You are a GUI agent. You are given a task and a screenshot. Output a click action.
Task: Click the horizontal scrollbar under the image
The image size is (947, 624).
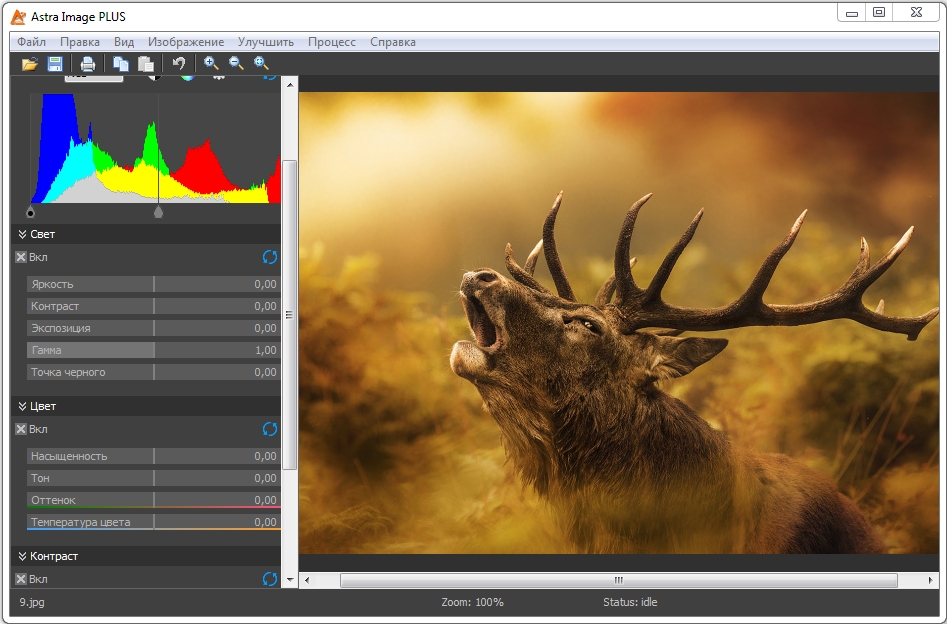618,580
